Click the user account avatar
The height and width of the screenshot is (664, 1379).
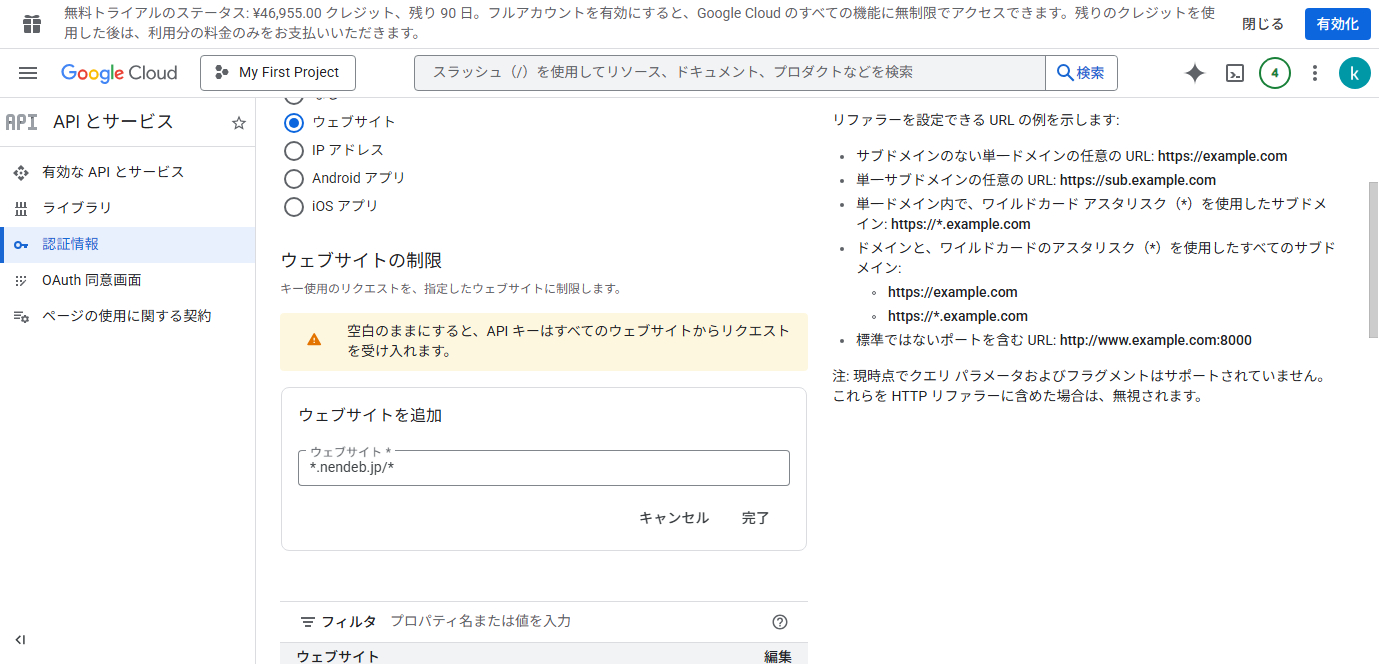[x=1354, y=73]
